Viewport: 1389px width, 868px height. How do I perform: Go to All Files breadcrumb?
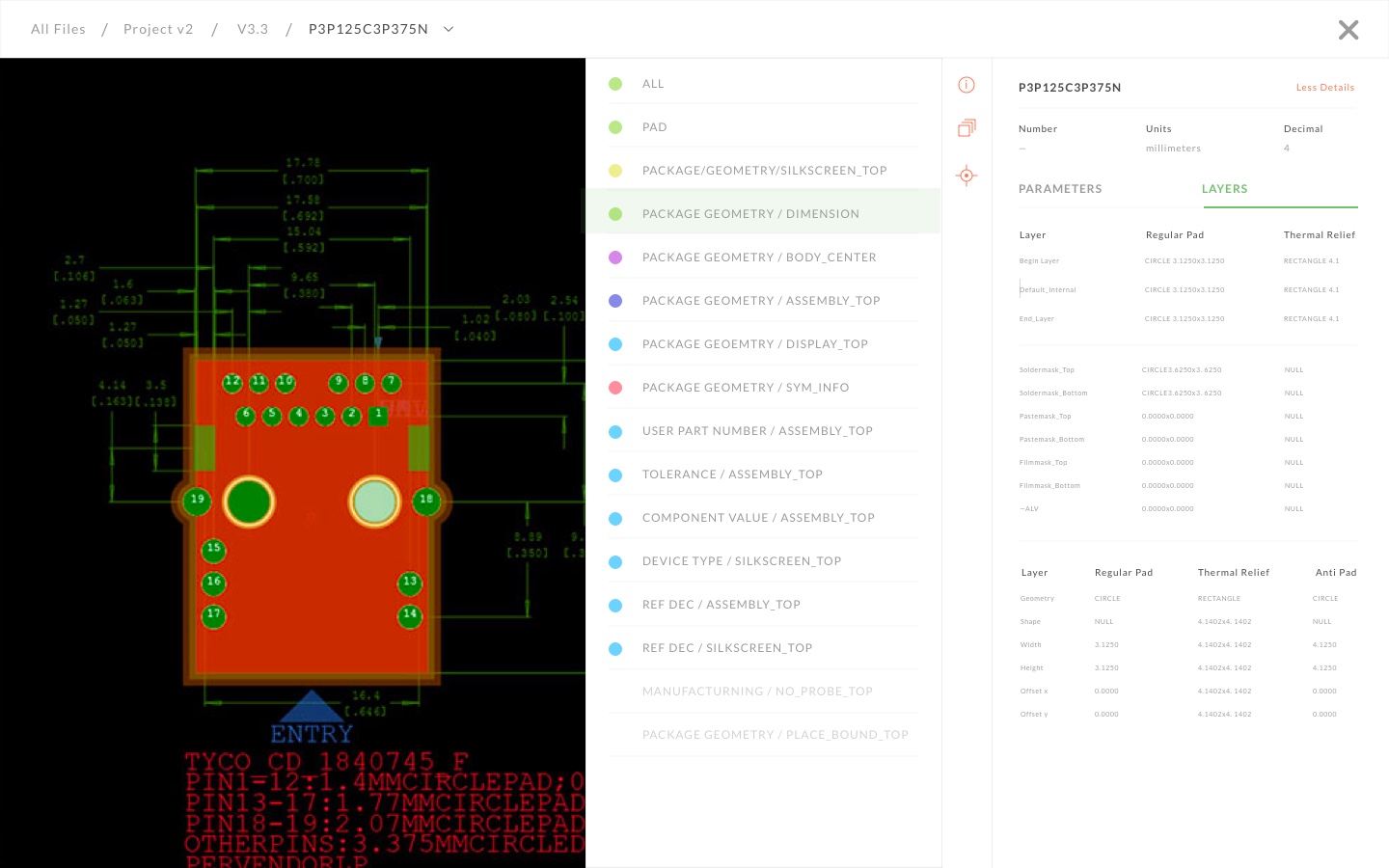[58, 29]
